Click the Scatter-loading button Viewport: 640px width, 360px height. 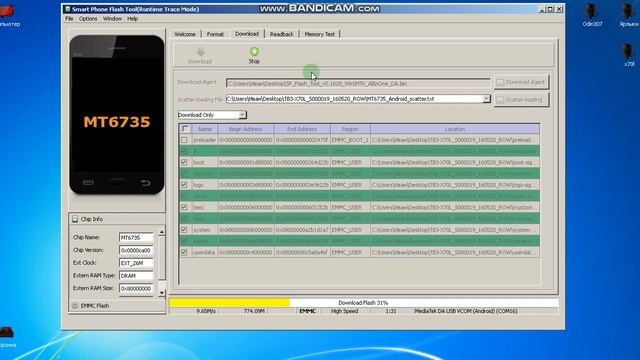tap(521, 100)
